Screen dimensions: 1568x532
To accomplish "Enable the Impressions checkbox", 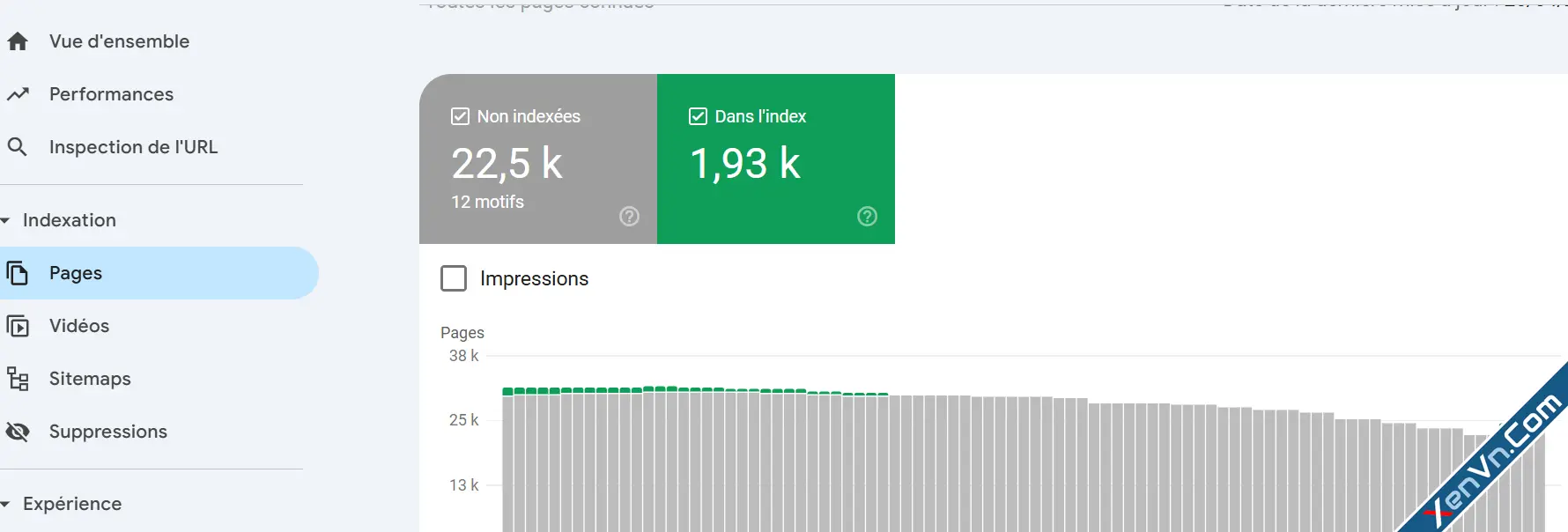I will click(x=454, y=278).
